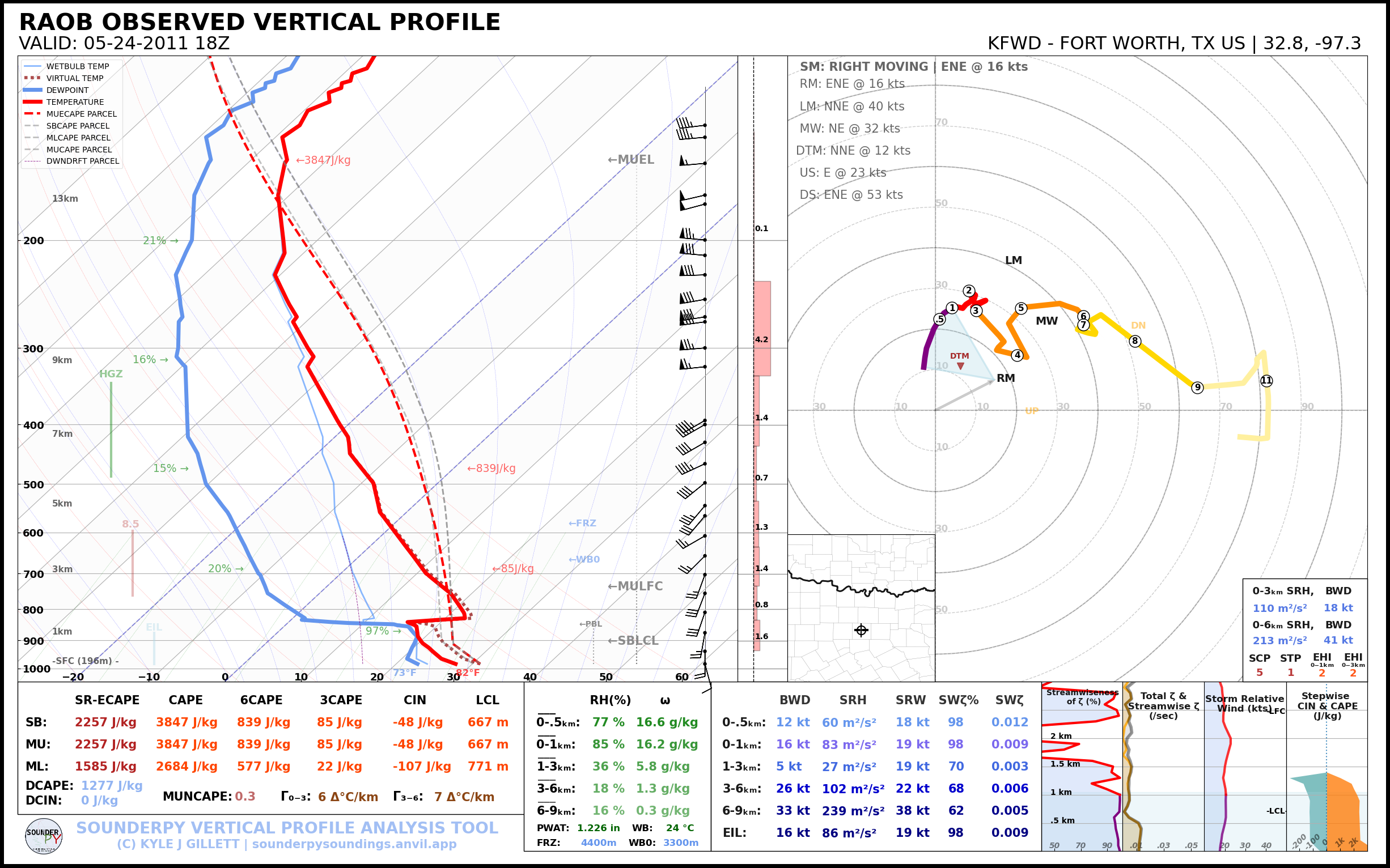Select the MW marker on the hodograph
This screenshot has width=1390, height=868.
point(1046,321)
